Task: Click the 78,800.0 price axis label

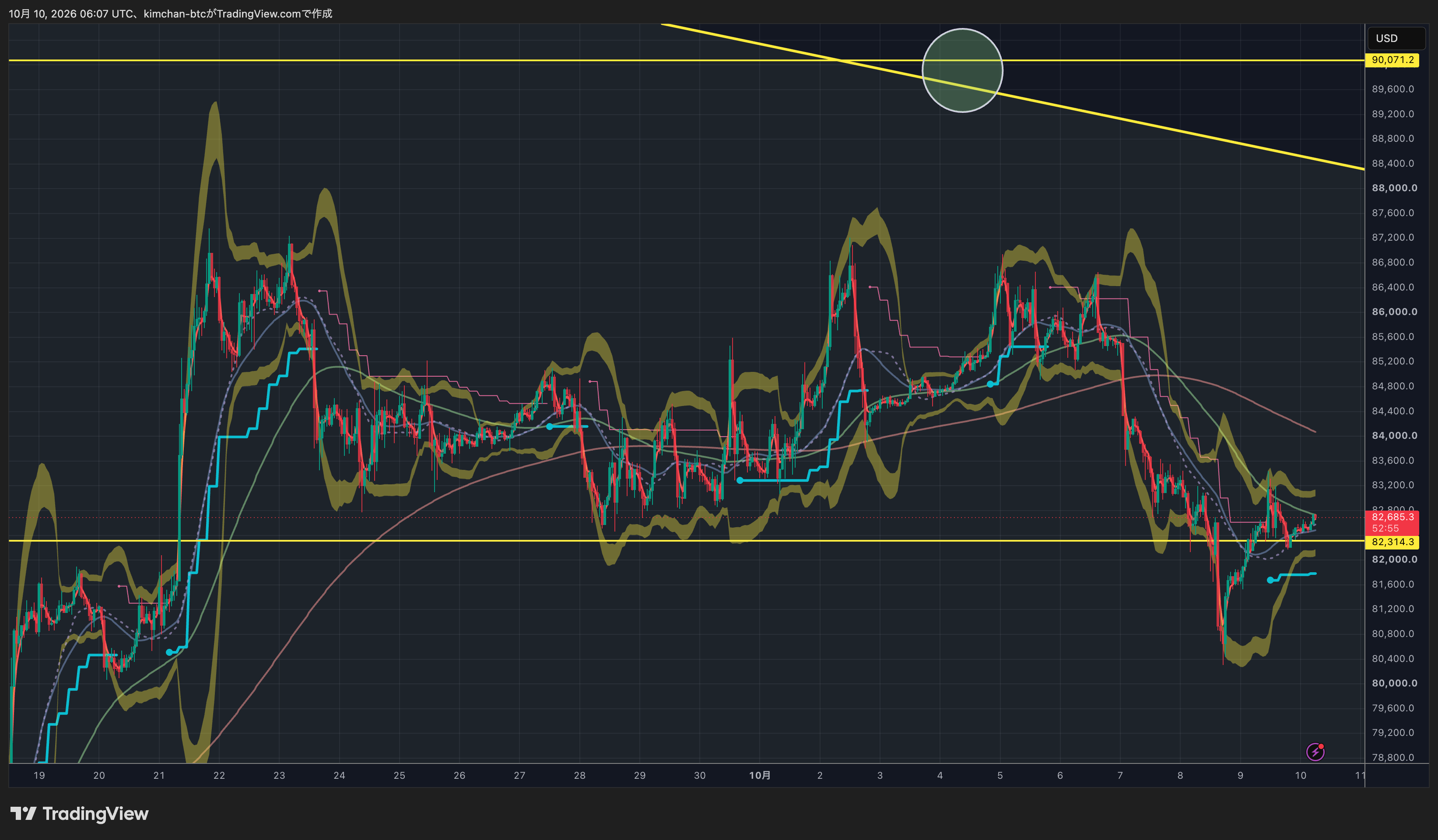Action: pyautogui.click(x=1393, y=758)
